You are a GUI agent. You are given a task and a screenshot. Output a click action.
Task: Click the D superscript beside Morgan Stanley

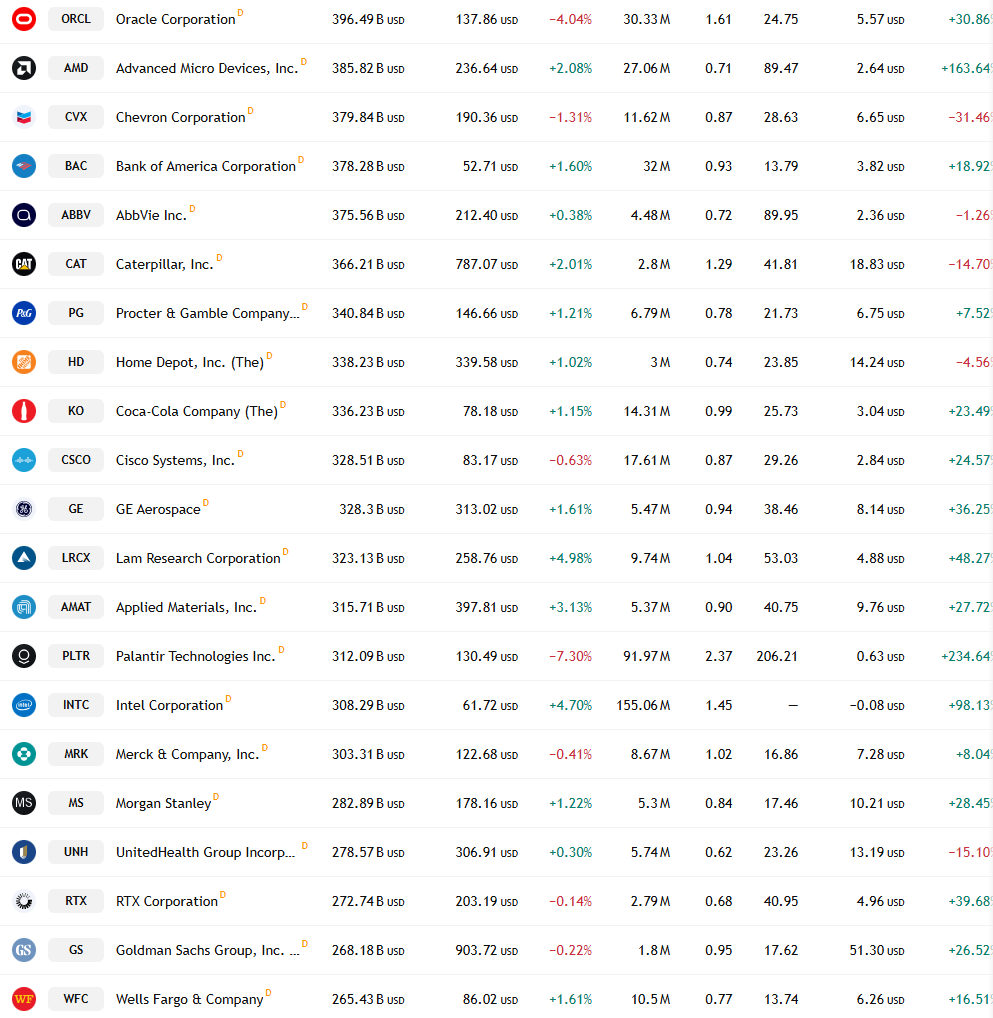[x=216, y=797]
